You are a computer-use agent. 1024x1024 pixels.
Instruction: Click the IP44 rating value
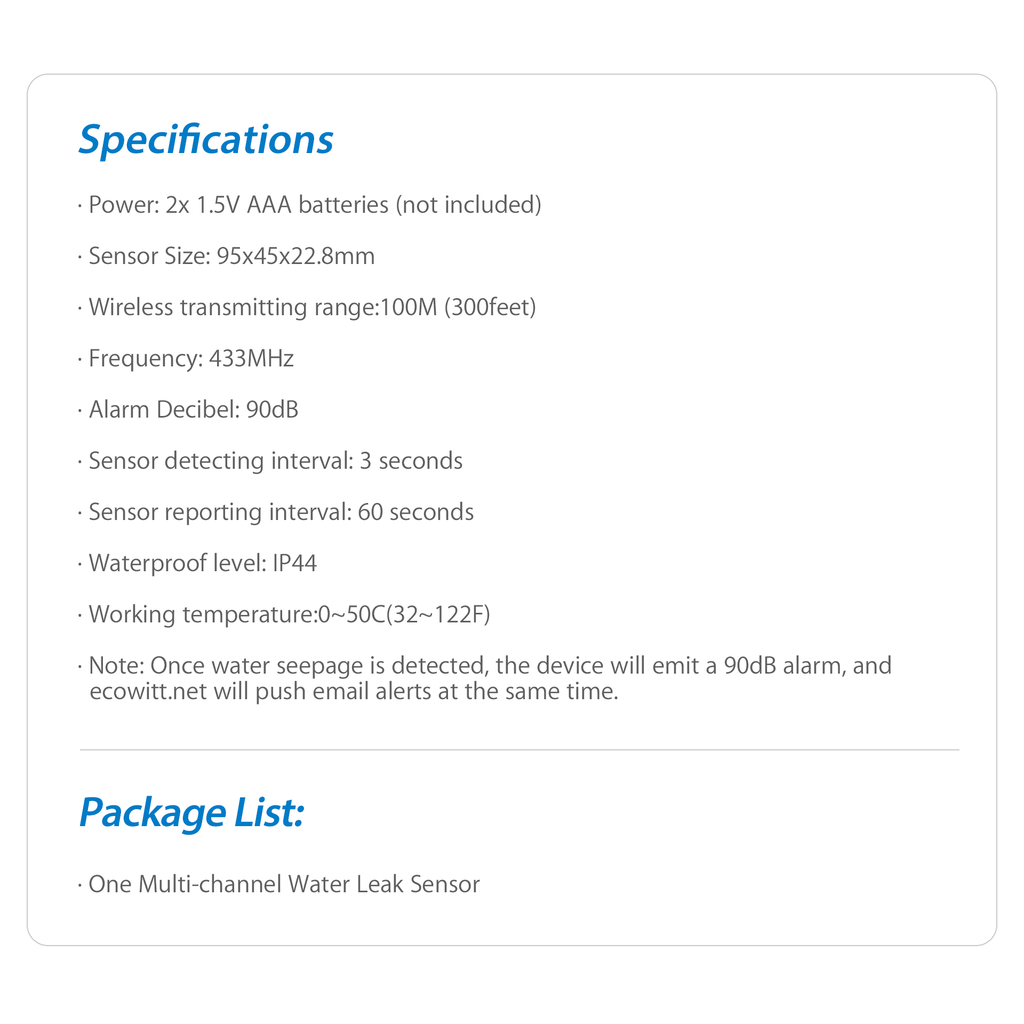tap(295, 563)
